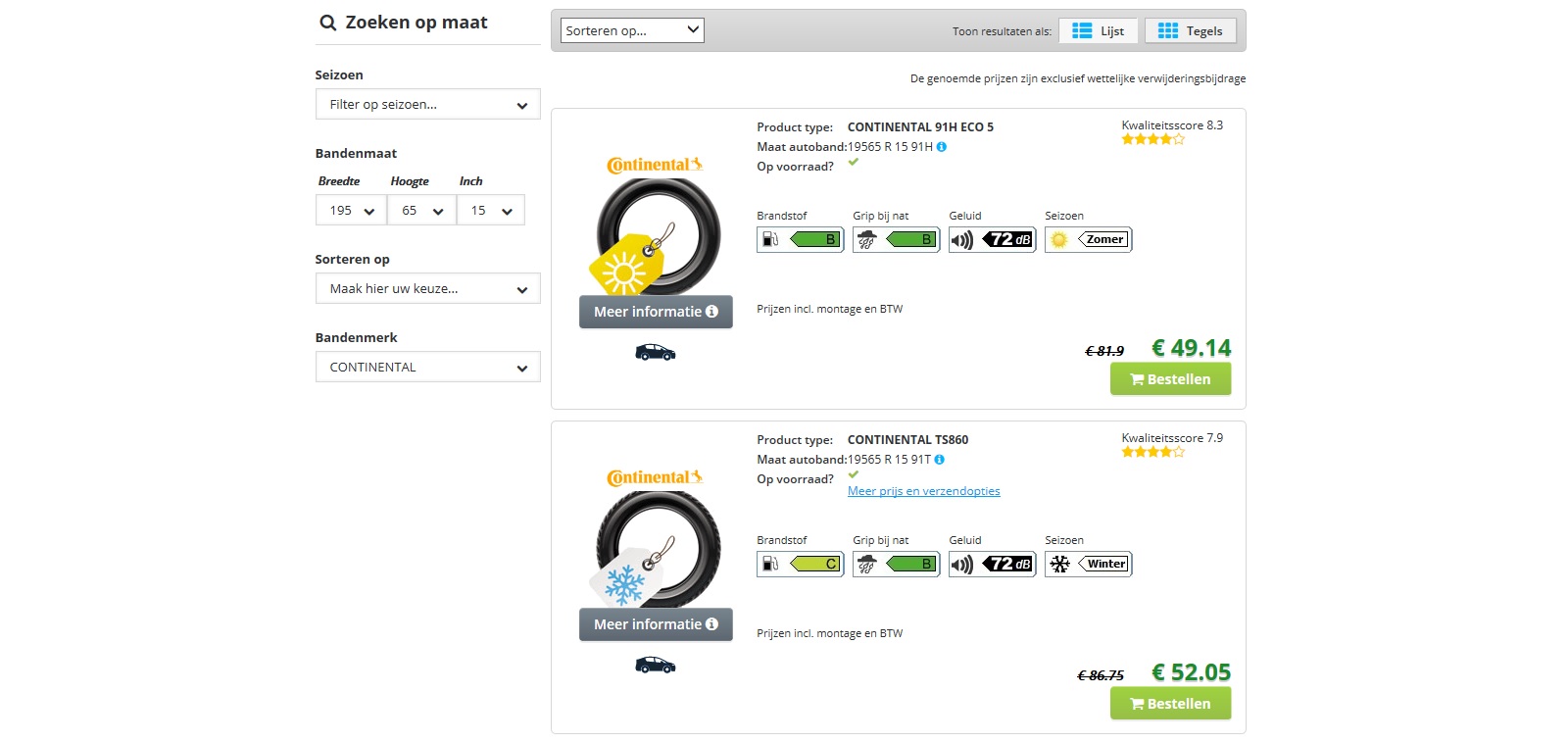Switch results to Lijst view
1568x743 pixels.
[x=1099, y=31]
